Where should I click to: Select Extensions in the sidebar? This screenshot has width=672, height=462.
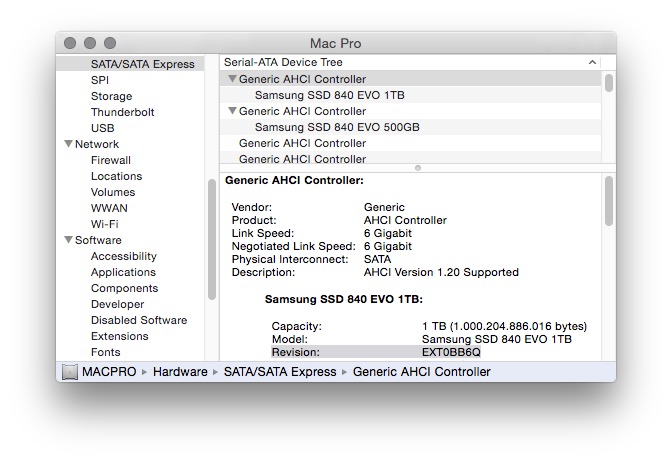(120, 336)
